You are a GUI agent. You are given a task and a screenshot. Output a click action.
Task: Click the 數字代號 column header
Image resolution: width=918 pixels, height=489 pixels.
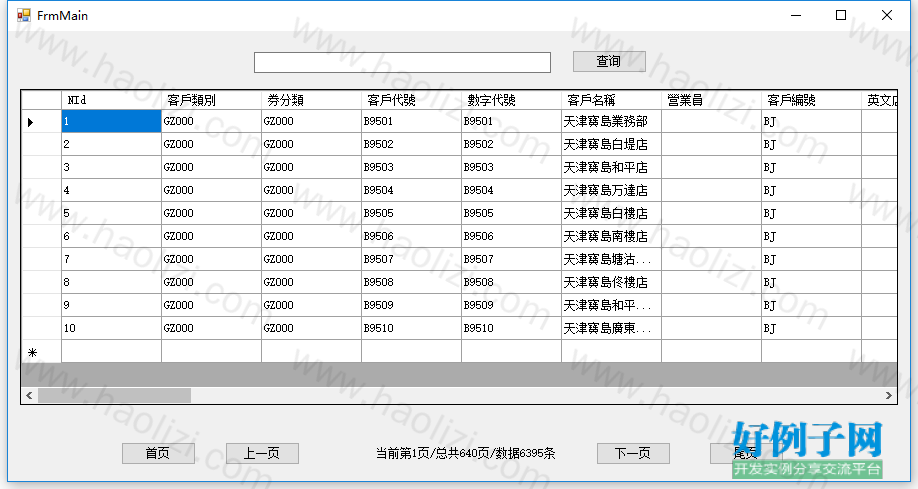(x=512, y=100)
